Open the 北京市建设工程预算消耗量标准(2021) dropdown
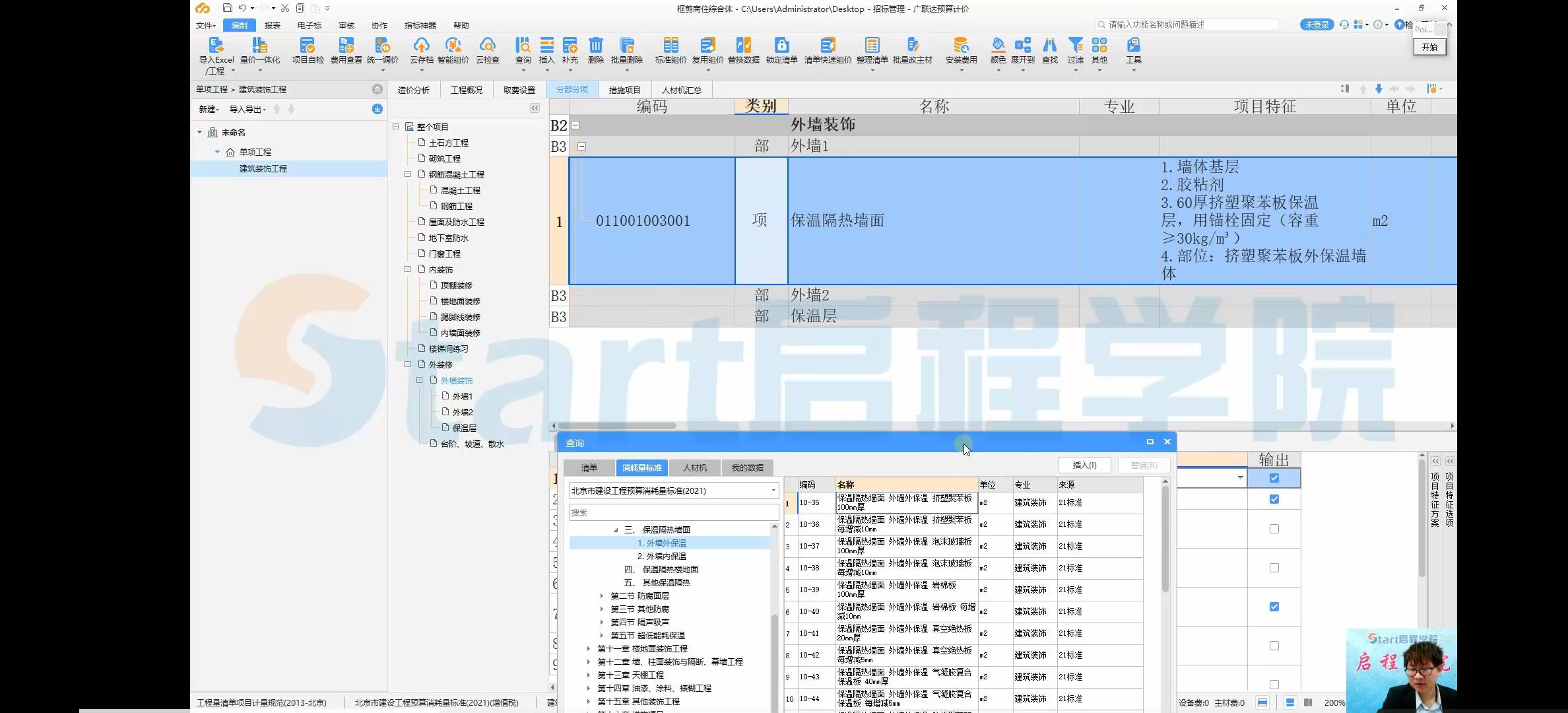Image resolution: width=1568 pixels, height=713 pixels. pos(674,491)
